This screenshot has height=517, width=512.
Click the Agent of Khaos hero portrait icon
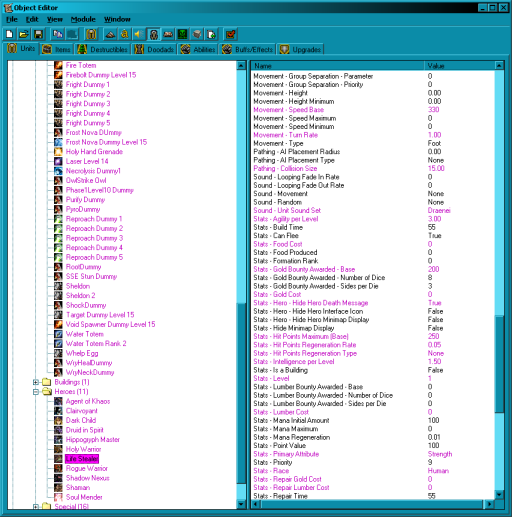[x=58, y=401]
